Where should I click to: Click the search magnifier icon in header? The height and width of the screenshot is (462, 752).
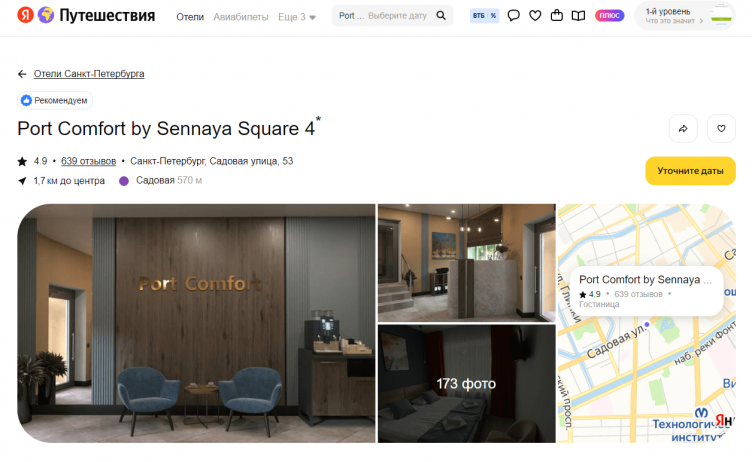(441, 16)
